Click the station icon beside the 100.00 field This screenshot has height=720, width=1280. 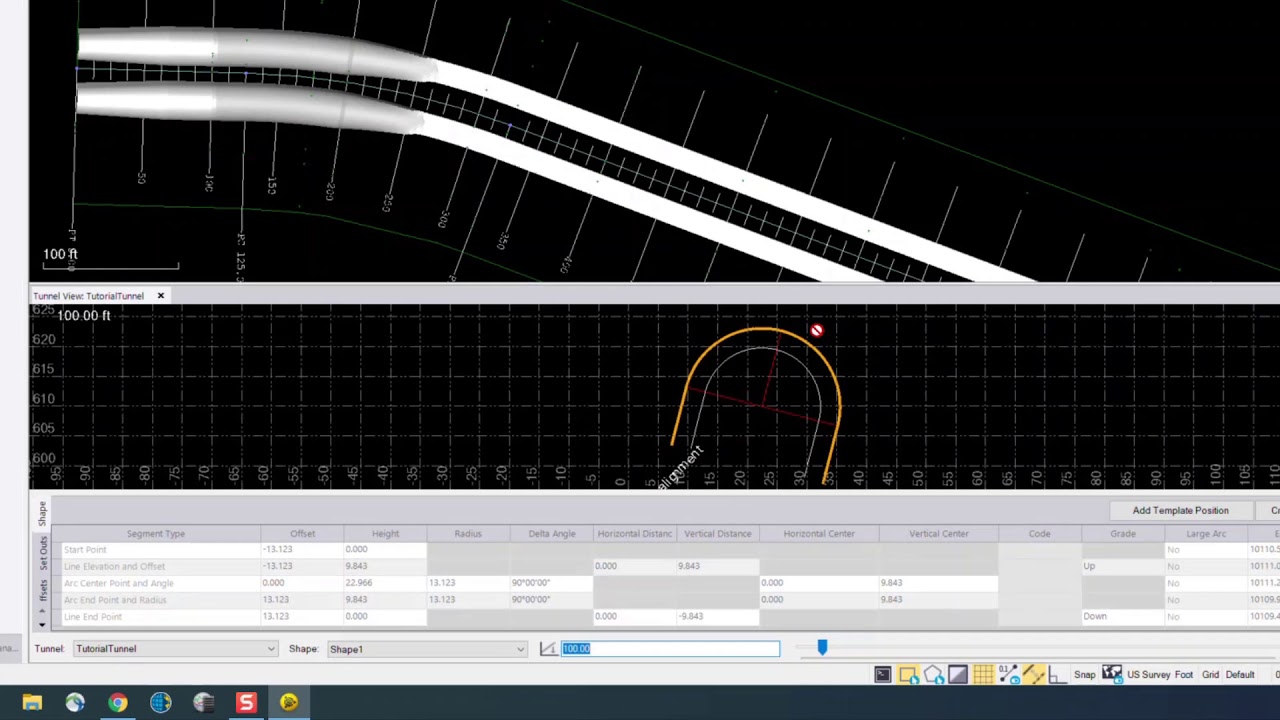(548, 649)
